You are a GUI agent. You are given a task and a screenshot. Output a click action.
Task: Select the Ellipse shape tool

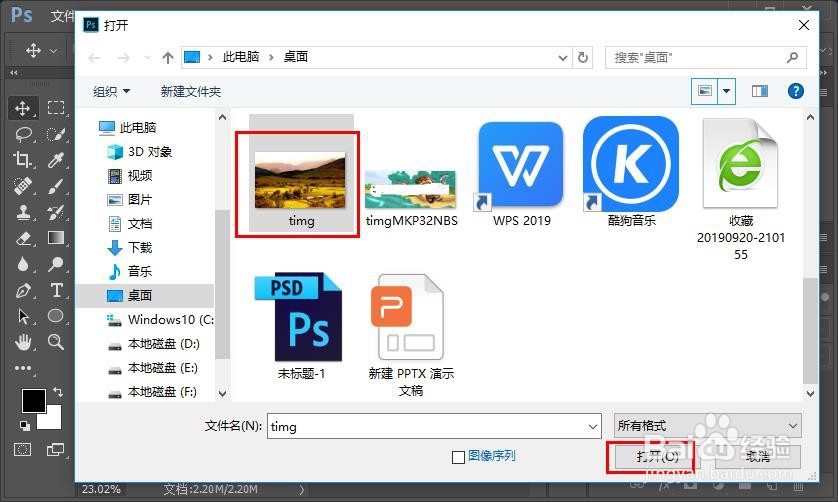tap(56, 316)
